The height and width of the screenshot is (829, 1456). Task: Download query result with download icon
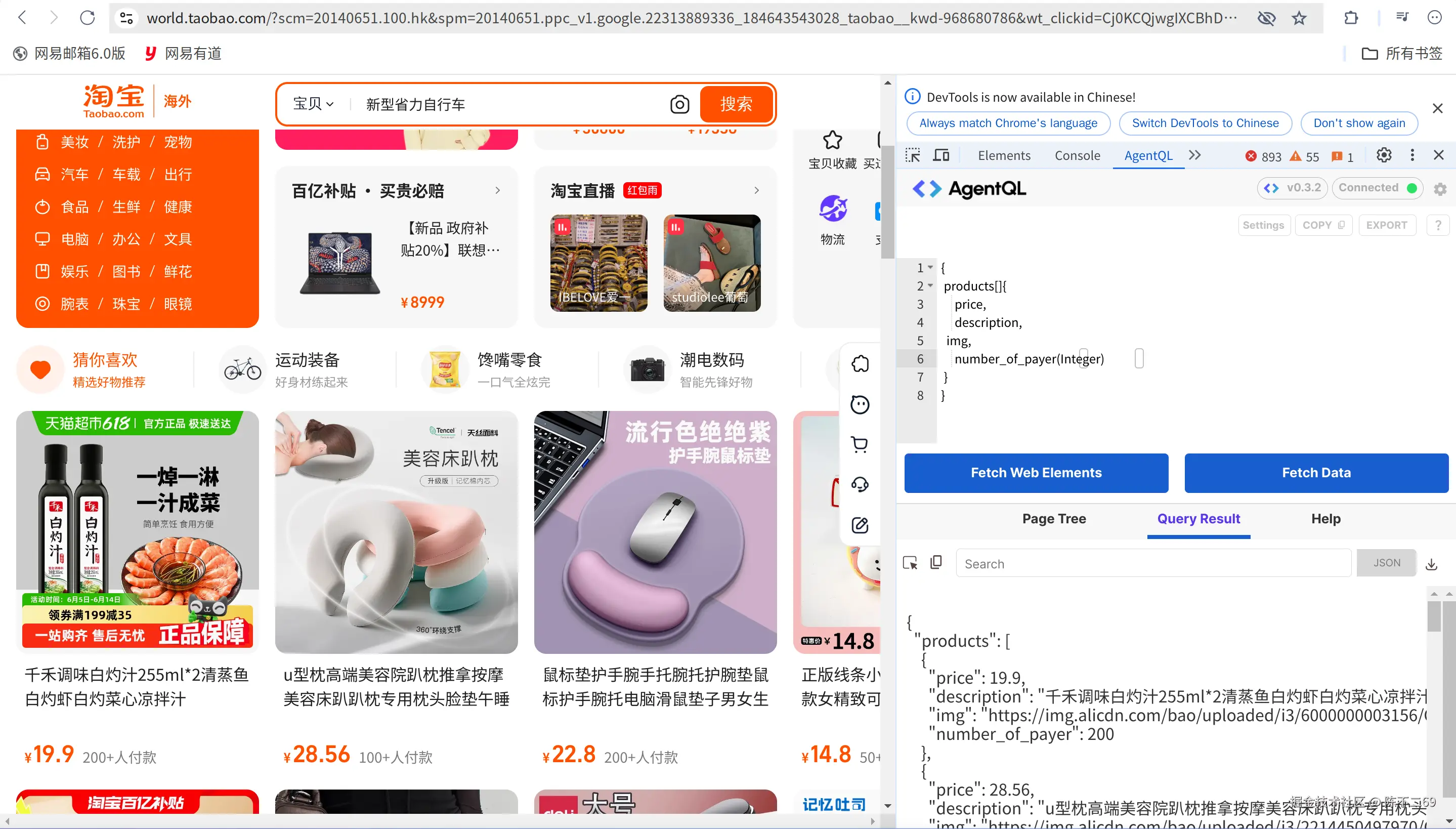coord(1432,564)
